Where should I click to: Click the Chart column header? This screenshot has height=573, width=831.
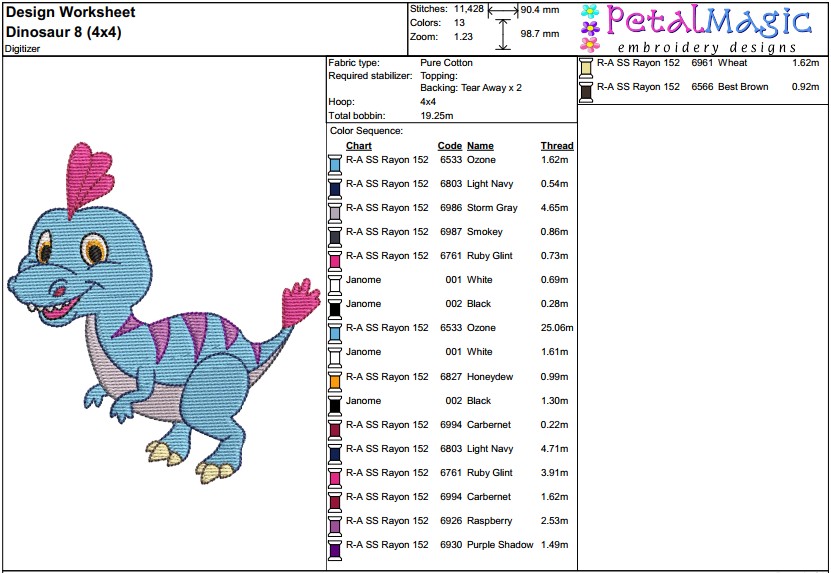pos(359,146)
